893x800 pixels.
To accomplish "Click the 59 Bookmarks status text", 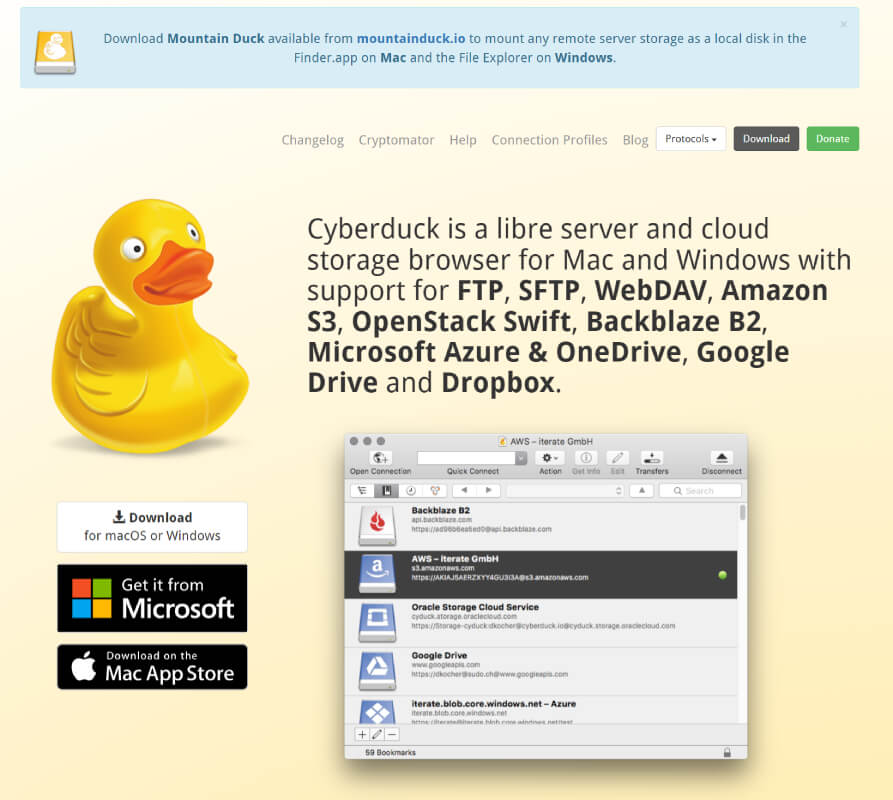I will tap(390, 752).
